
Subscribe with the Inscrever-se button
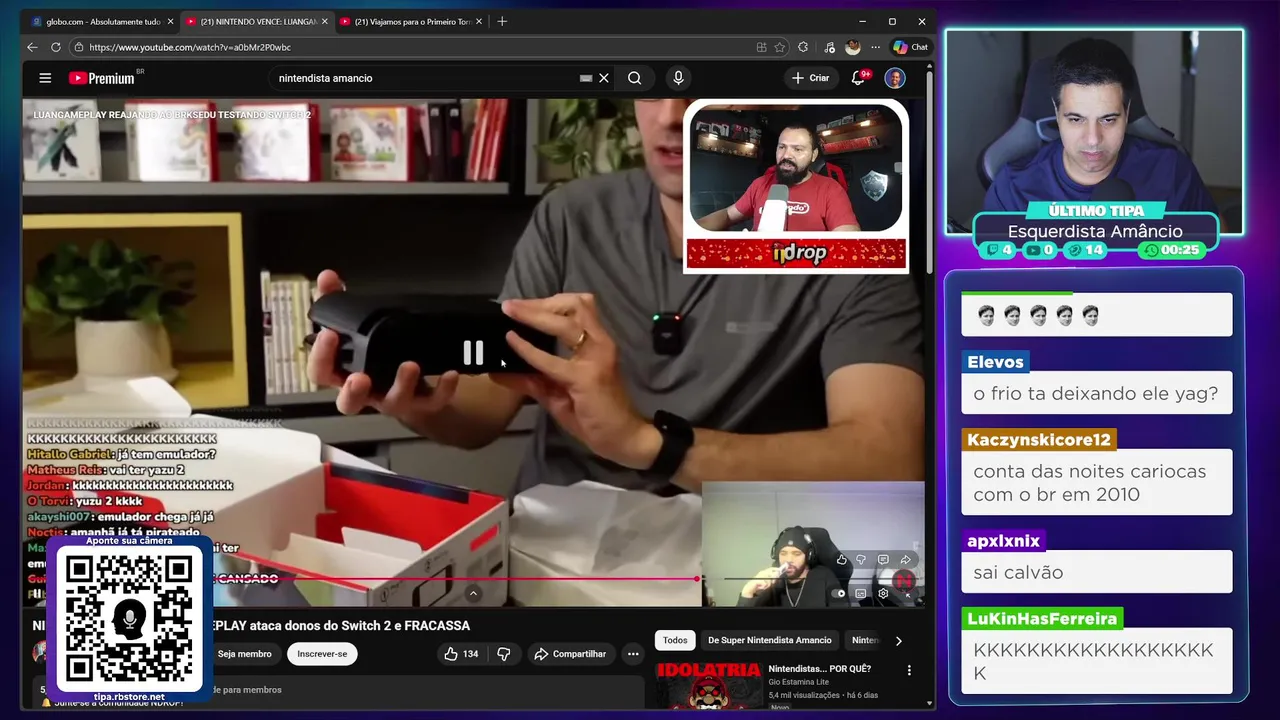tap(322, 654)
